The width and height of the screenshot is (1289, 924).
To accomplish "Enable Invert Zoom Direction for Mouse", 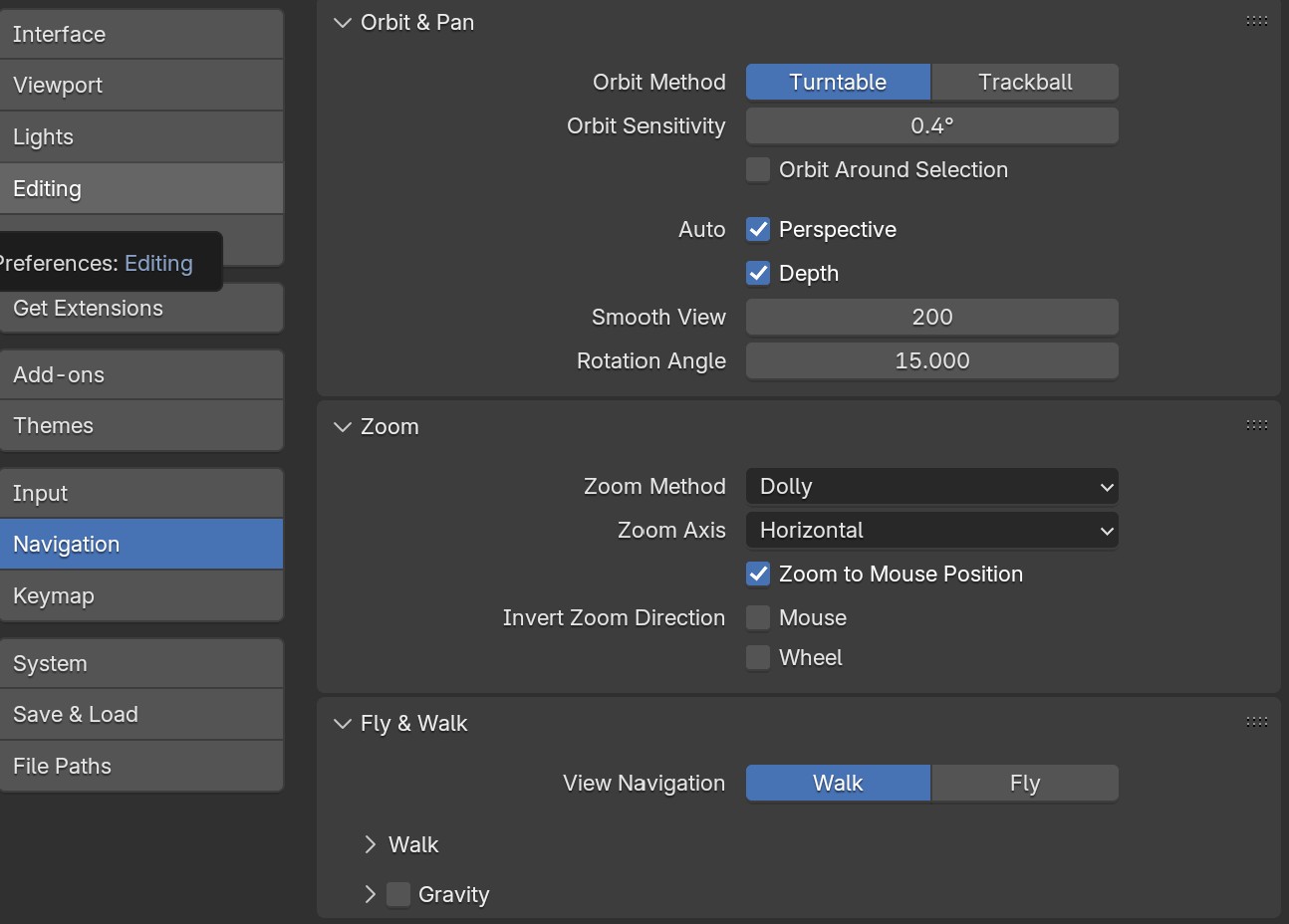I will pyautogui.click(x=758, y=618).
